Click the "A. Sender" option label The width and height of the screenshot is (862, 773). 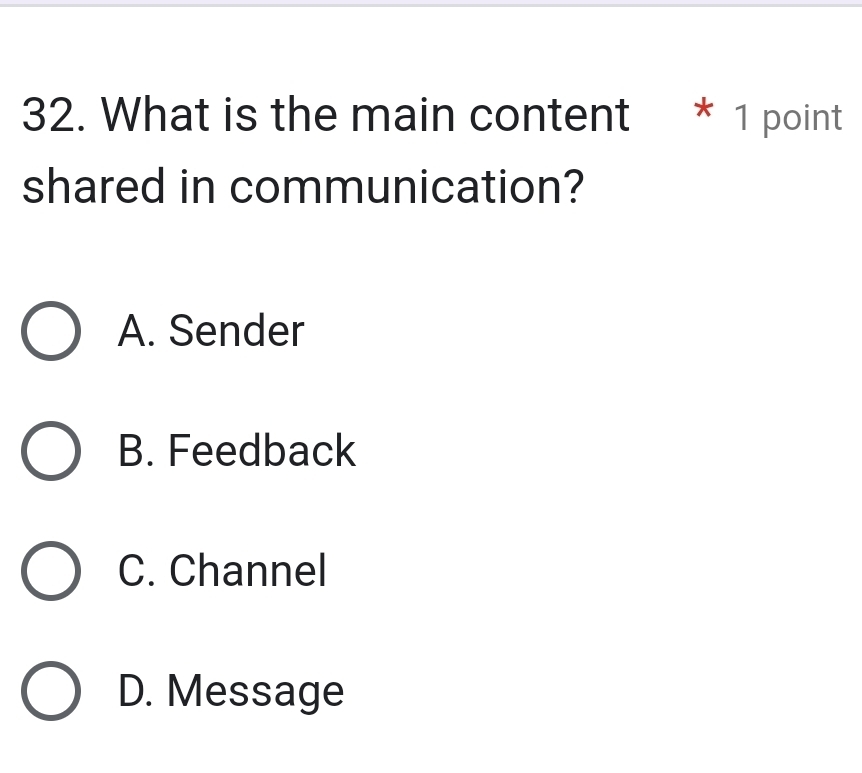coord(210,331)
